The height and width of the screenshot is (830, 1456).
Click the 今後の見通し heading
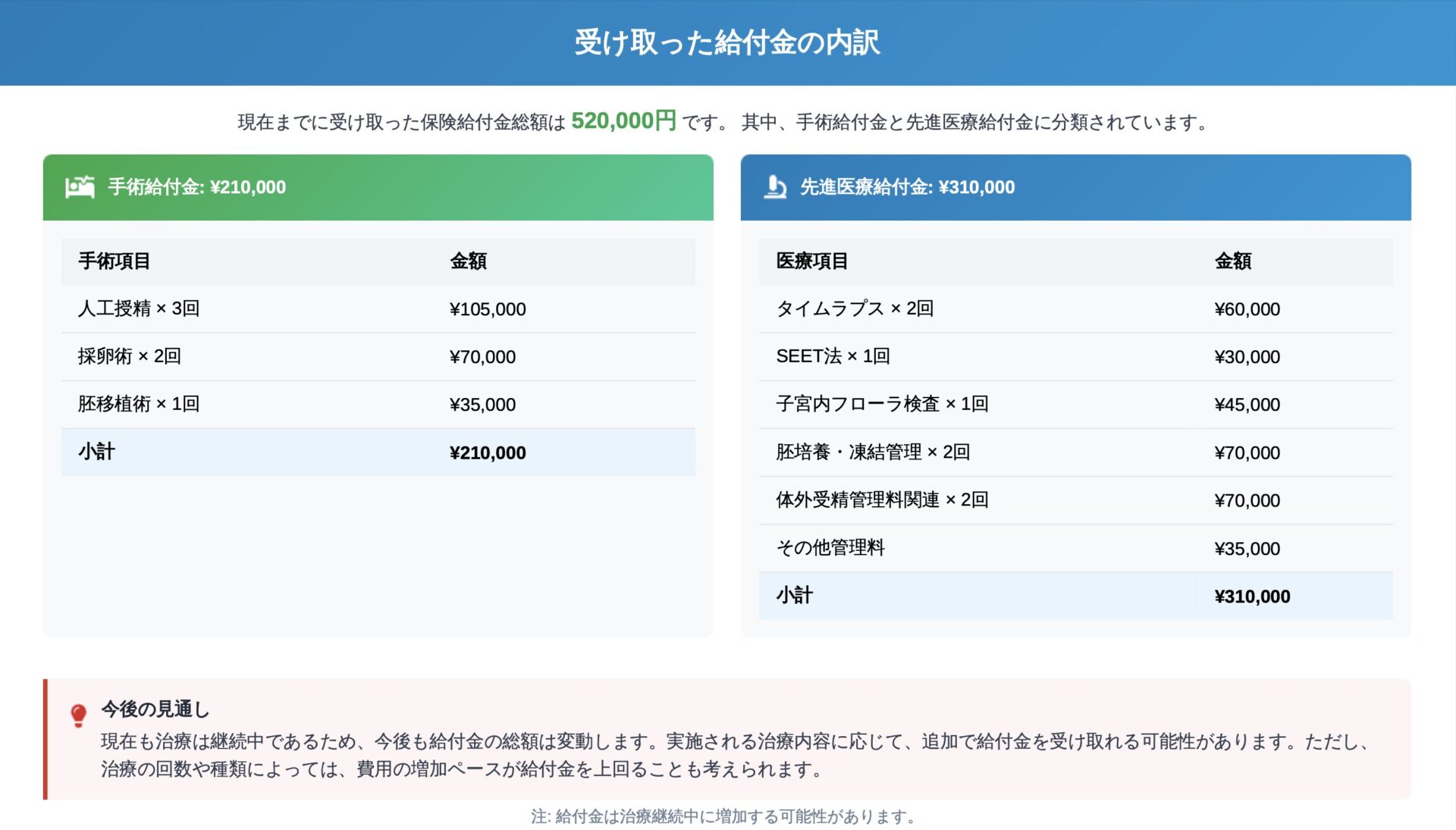(155, 709)
